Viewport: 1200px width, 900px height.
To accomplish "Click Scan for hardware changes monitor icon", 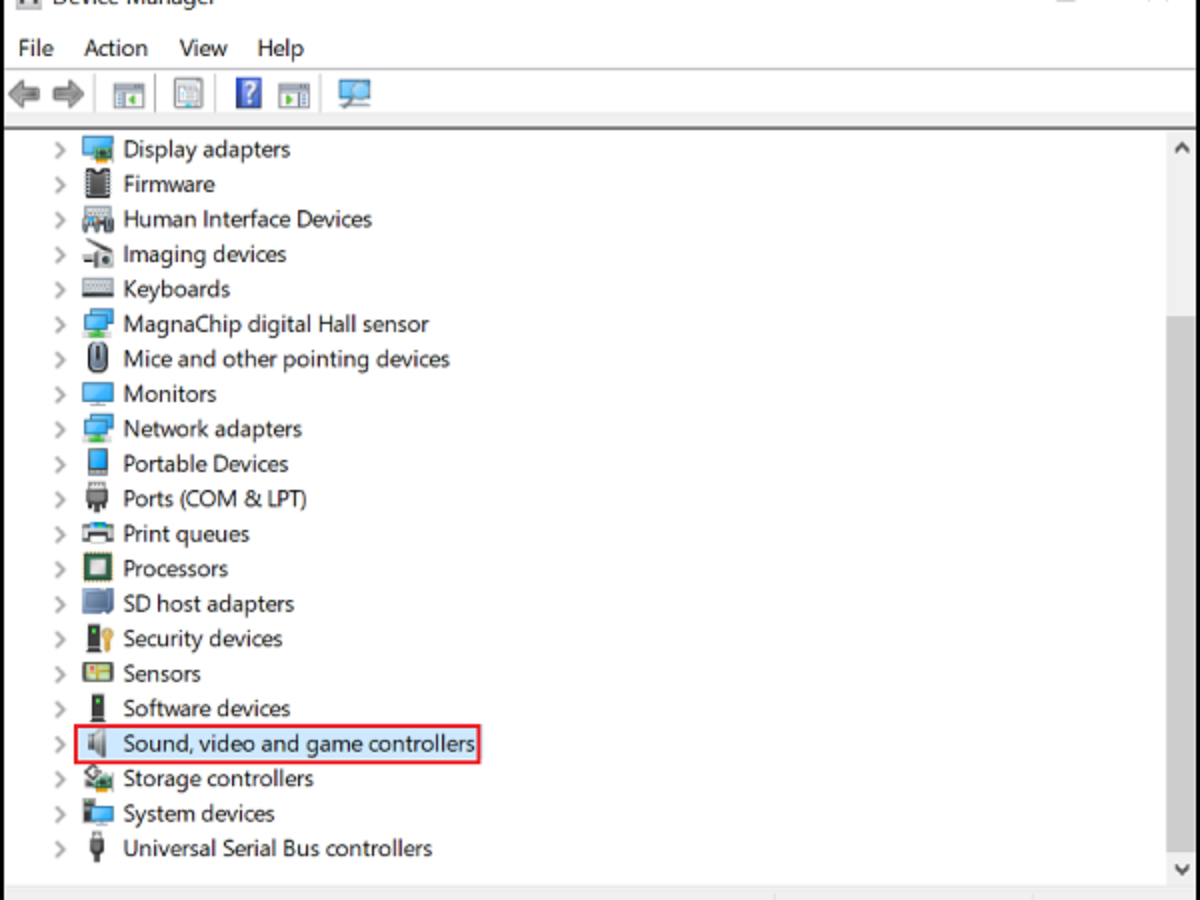I will pos(354,94).
